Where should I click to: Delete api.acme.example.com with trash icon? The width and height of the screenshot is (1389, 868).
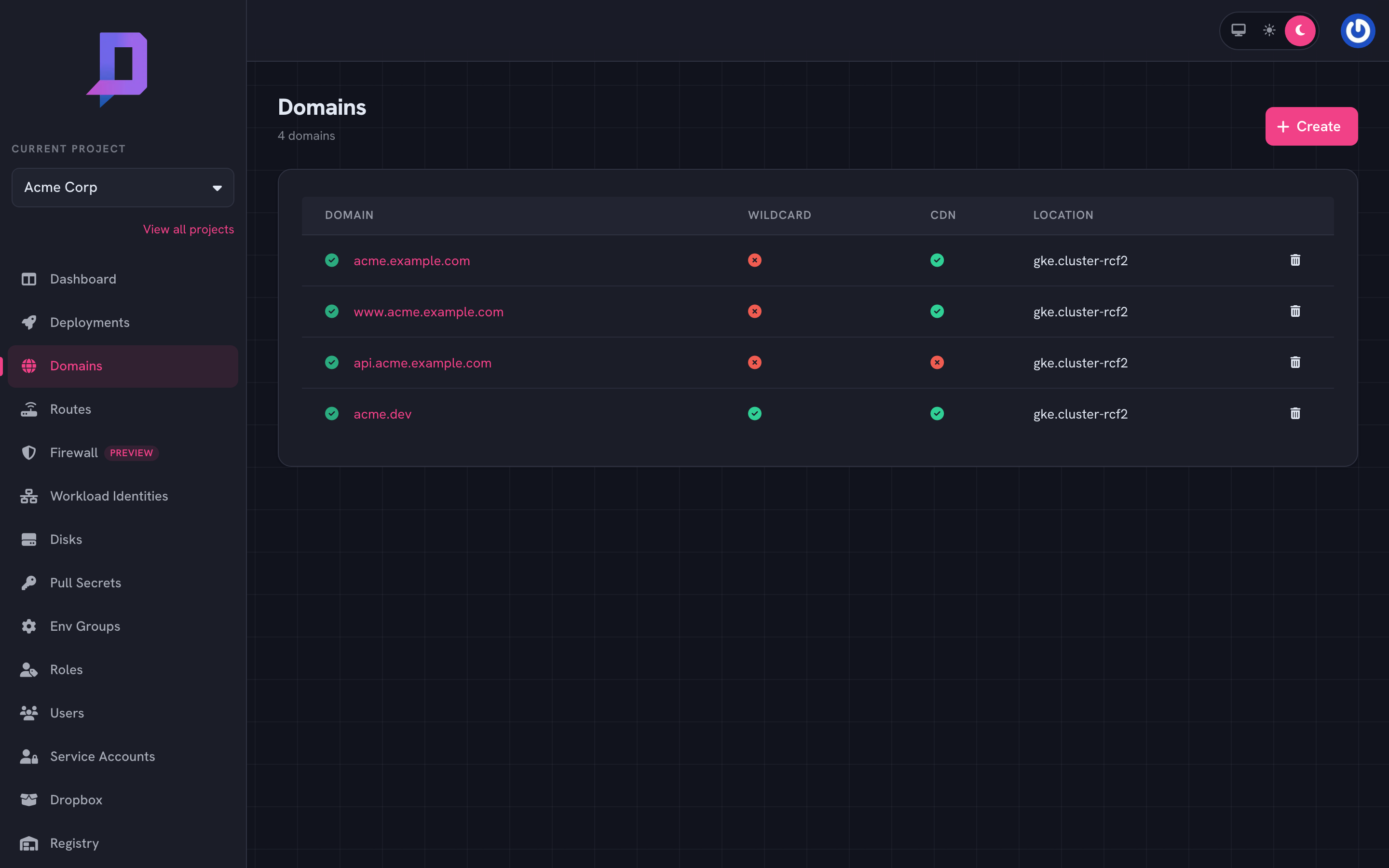[1295, 362]
